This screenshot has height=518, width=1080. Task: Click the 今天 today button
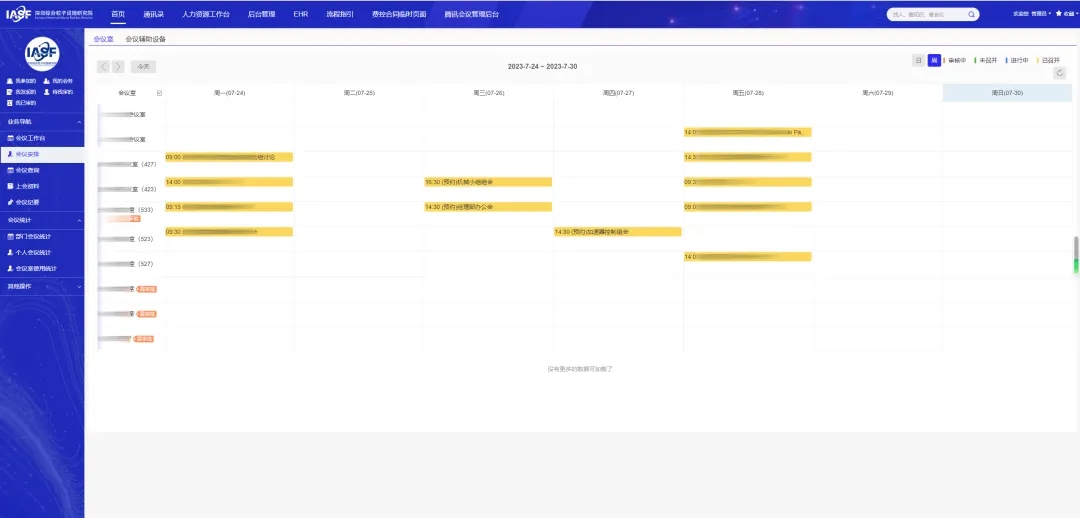pyautogui.click(x=143, y=67)
